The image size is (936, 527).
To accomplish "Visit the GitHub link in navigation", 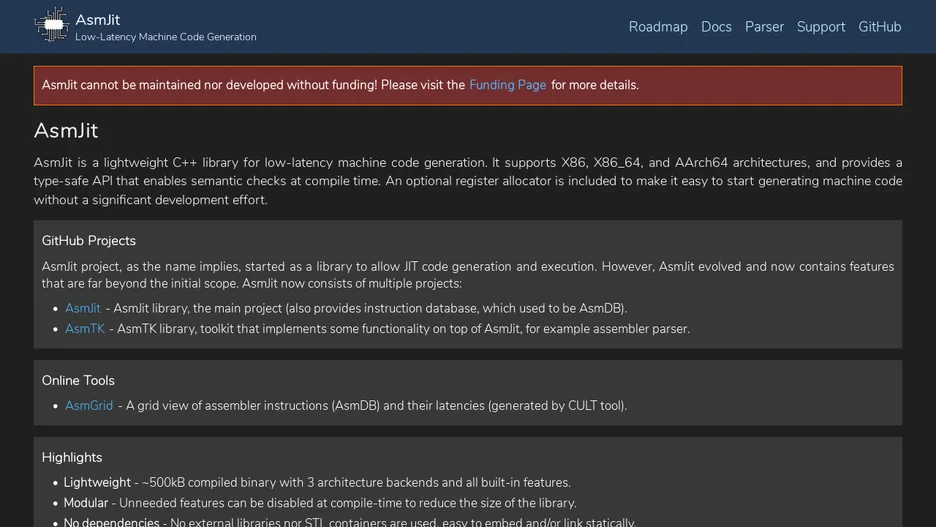I will coord(879,27).
